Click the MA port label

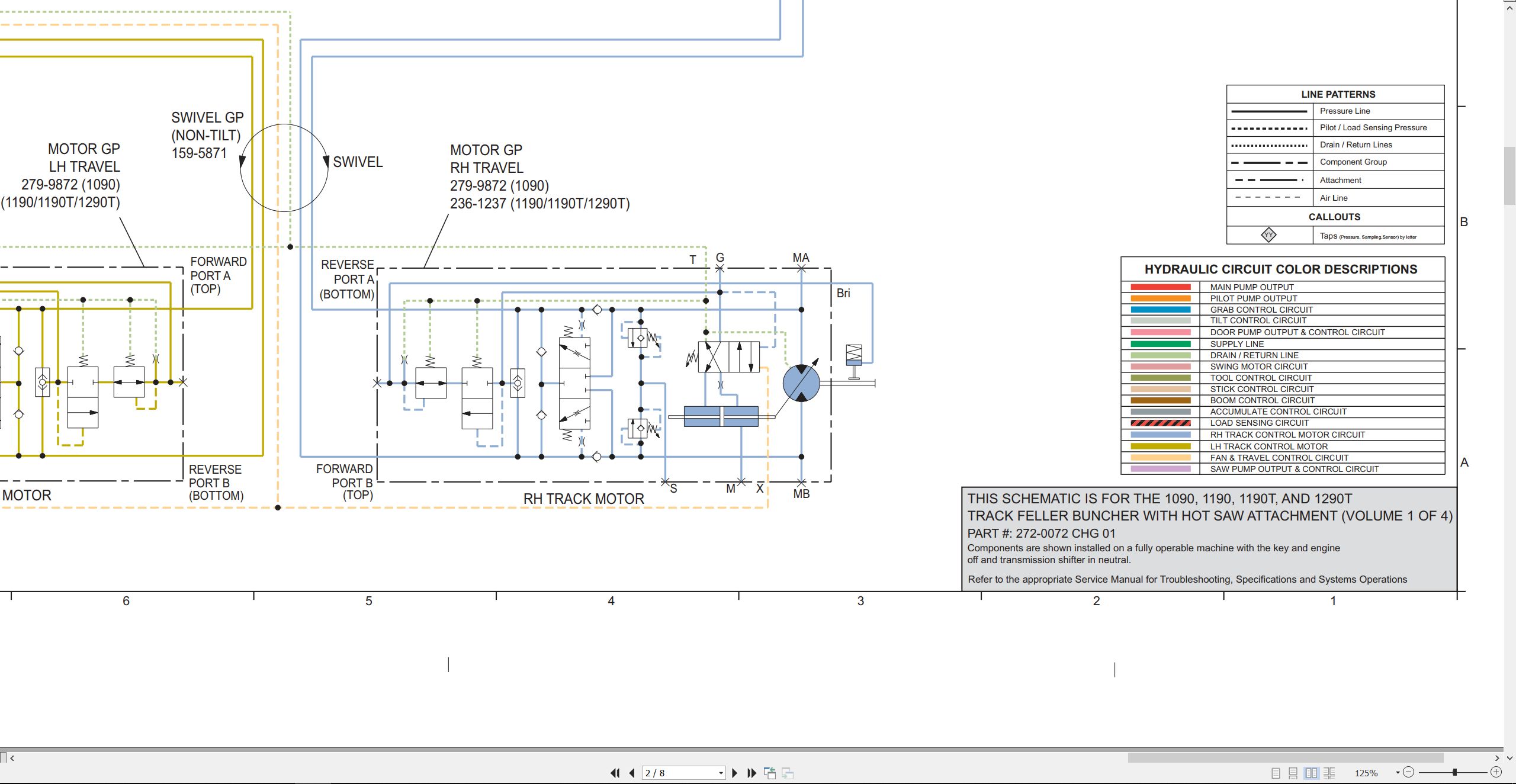[801, 258]
